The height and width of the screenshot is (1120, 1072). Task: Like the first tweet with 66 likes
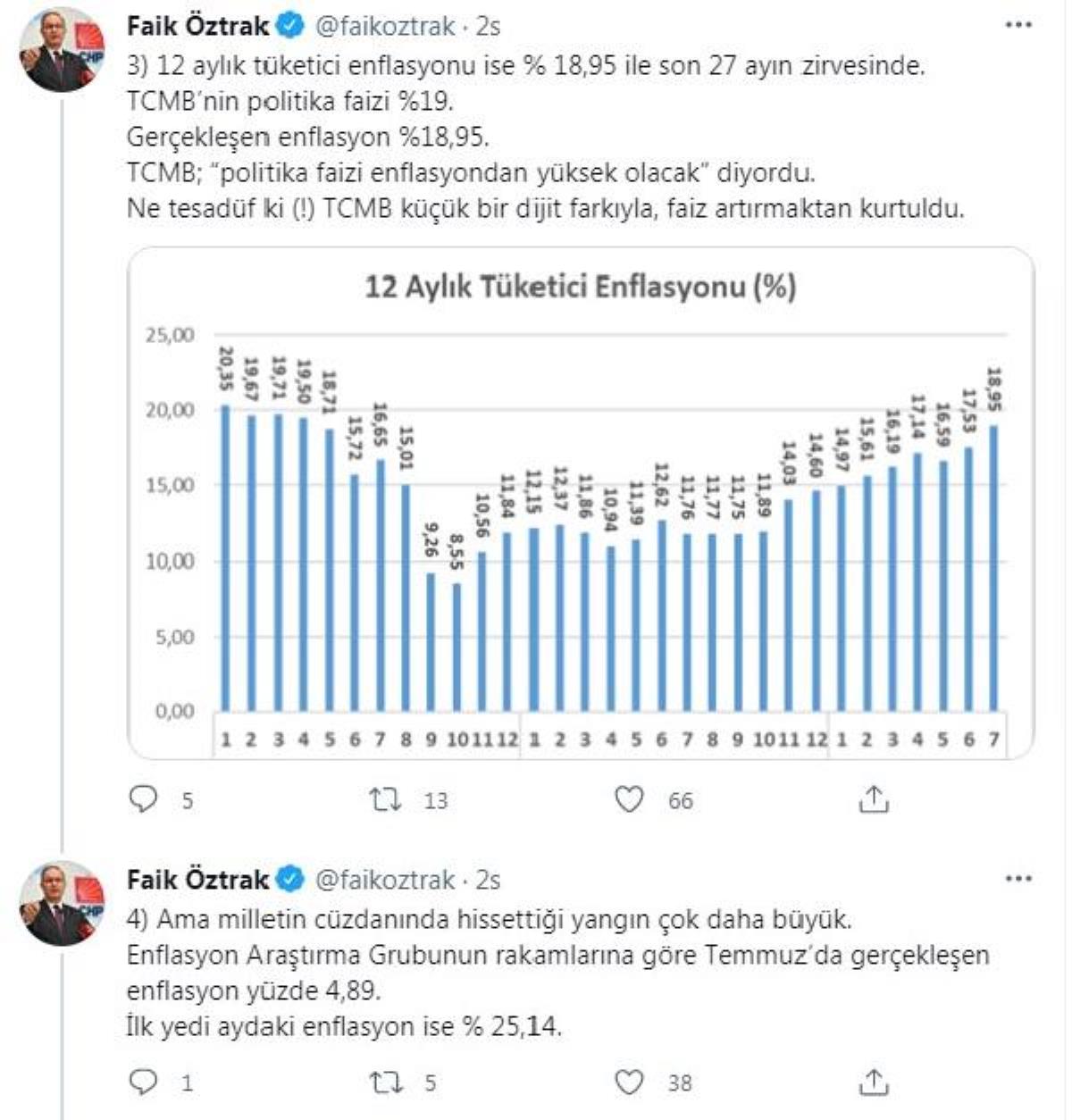(x=629, y=799)
